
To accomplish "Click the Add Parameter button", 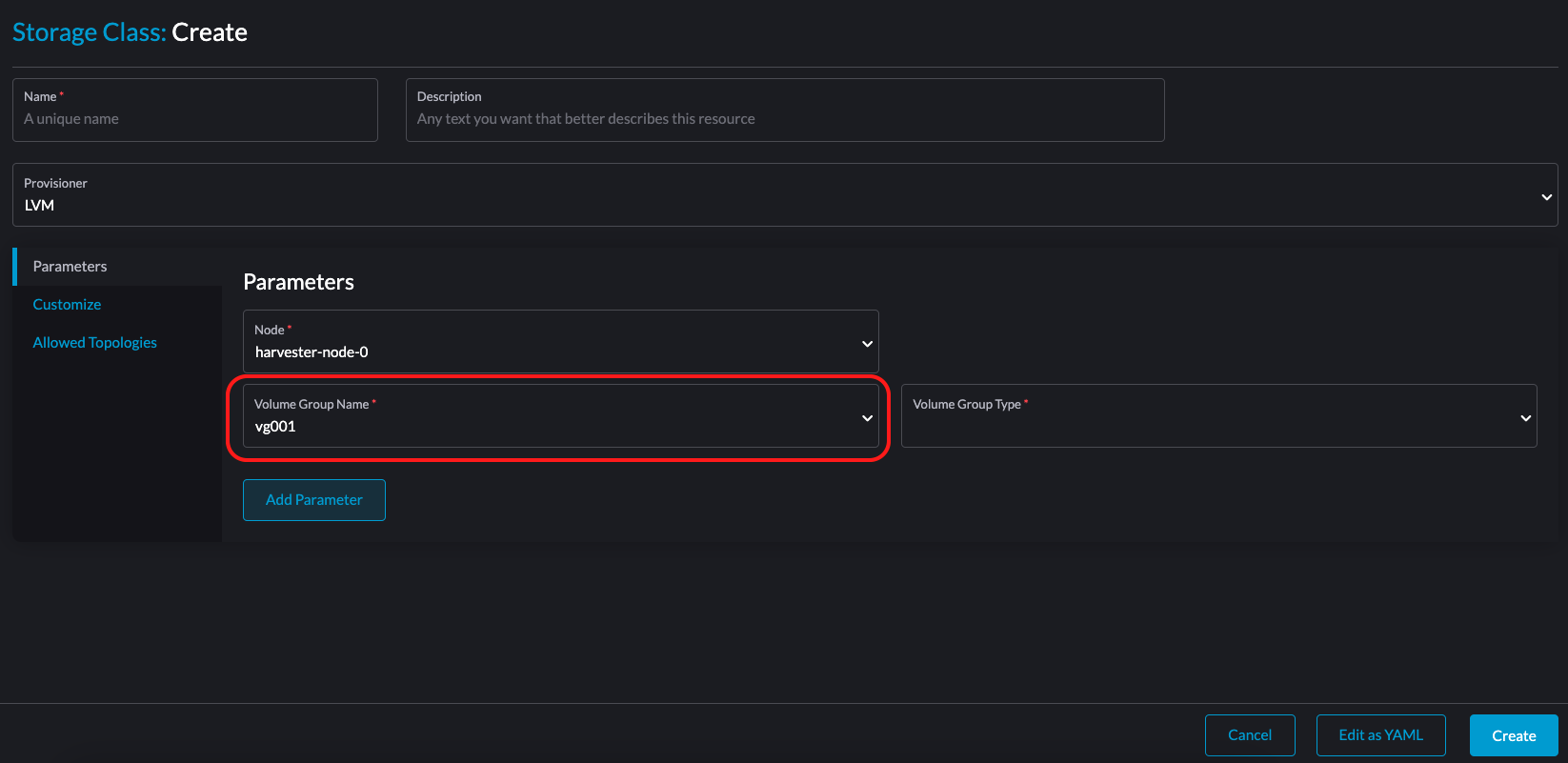I will click(313, 499).
